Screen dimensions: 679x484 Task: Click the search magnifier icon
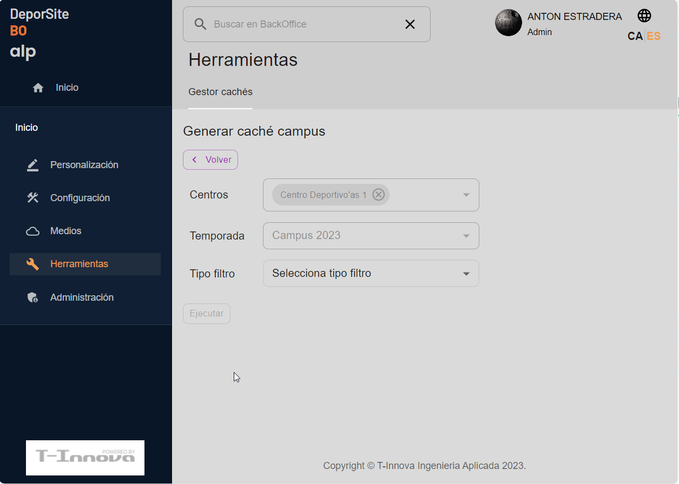(200, 24)
